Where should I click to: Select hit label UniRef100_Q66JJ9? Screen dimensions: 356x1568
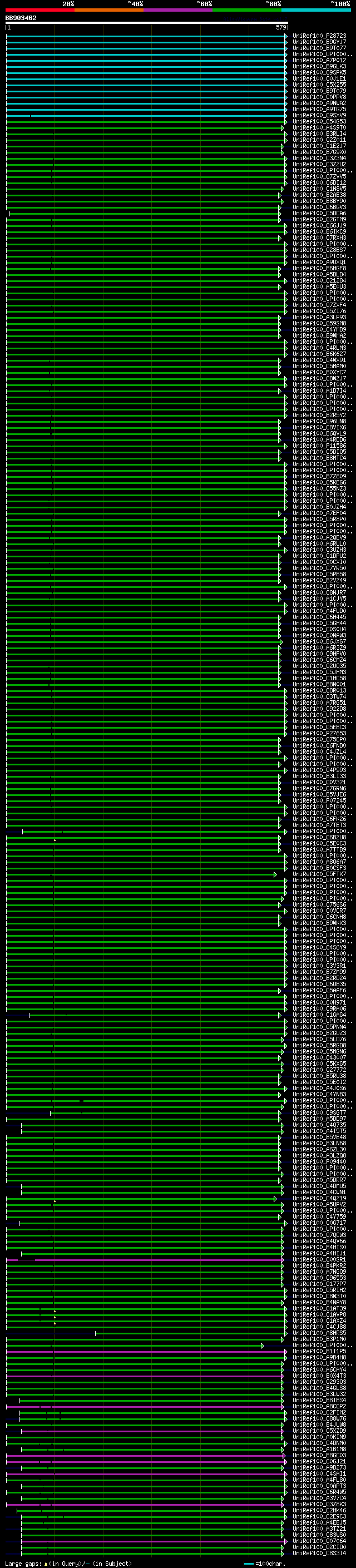coord(319,225)
